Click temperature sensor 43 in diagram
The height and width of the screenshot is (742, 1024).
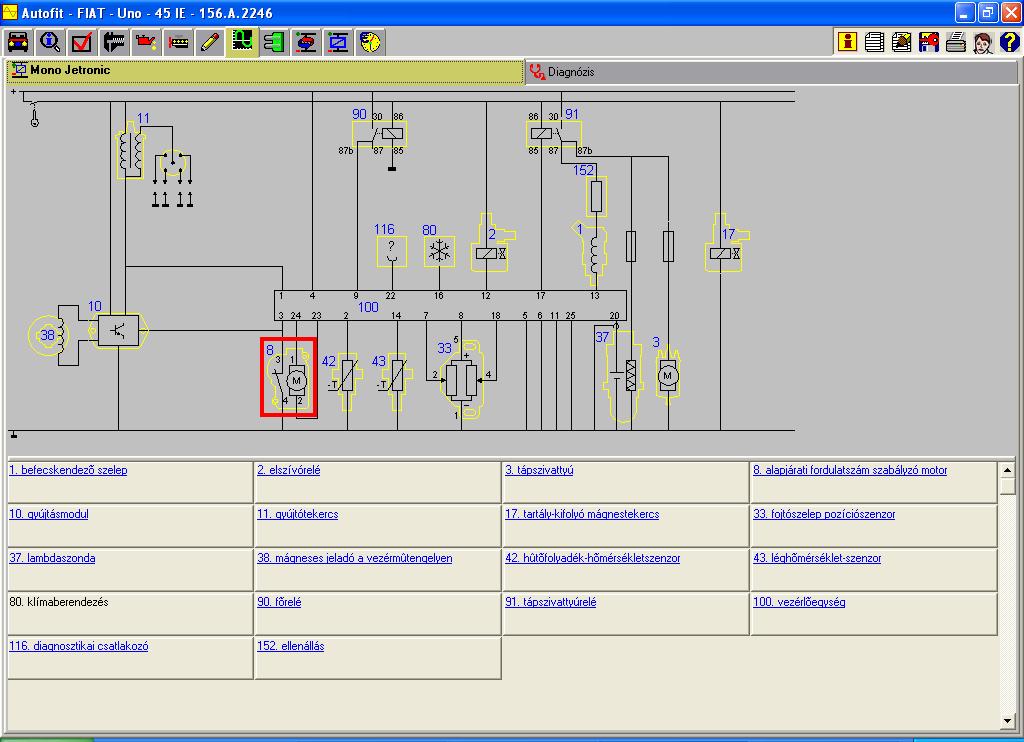(396, 381)
